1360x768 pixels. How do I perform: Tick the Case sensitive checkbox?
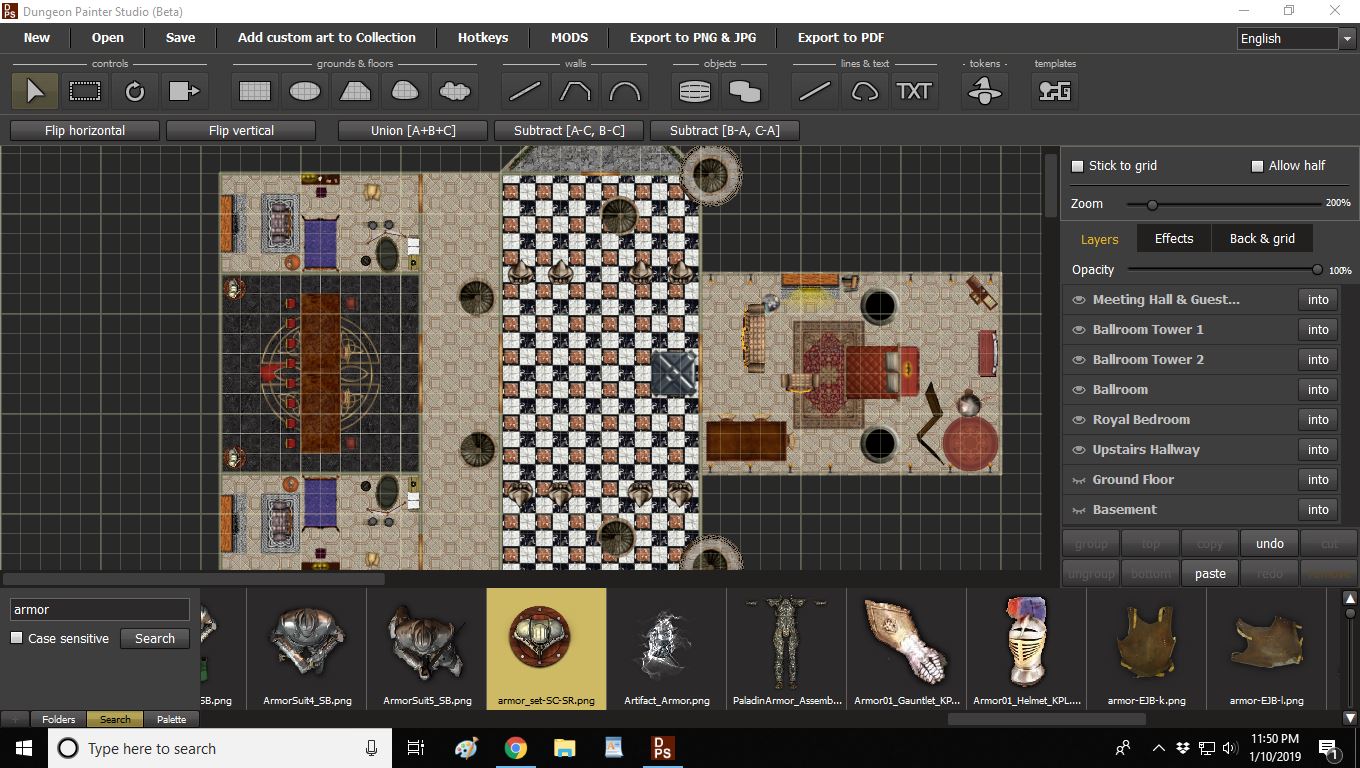click(x=17, y=638)
